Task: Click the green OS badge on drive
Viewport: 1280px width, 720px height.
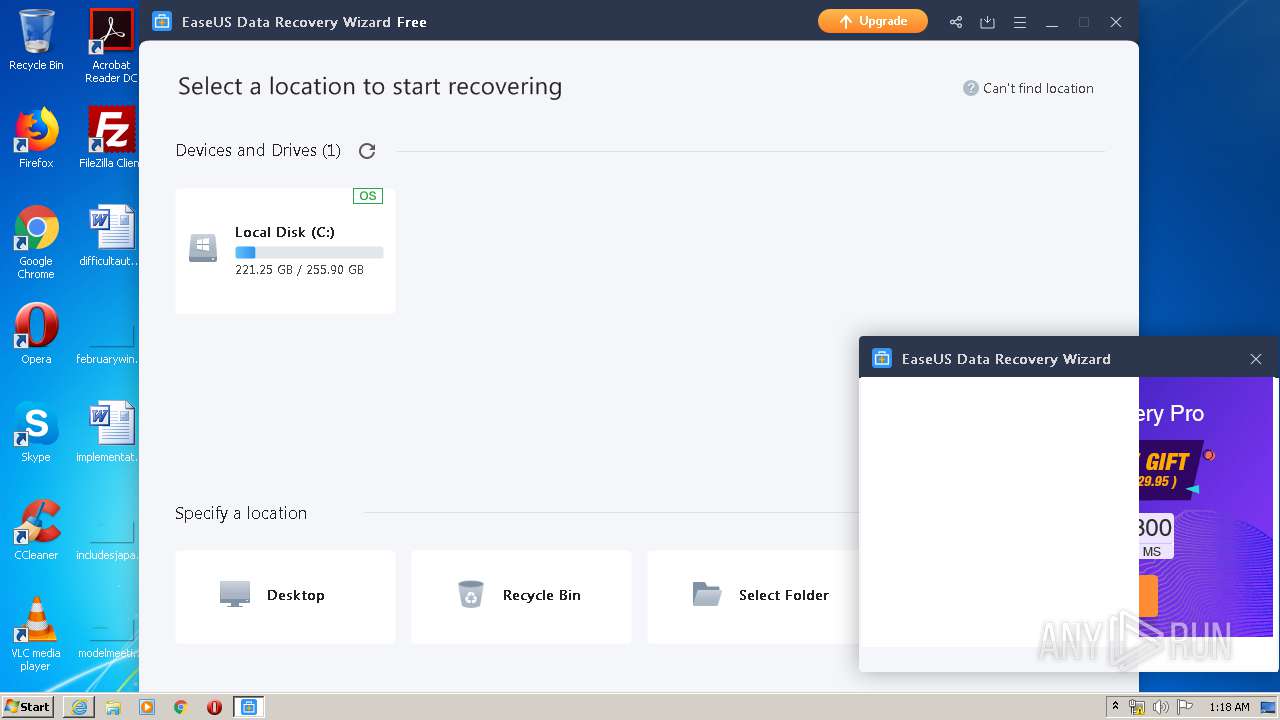Action: (368, 196)
